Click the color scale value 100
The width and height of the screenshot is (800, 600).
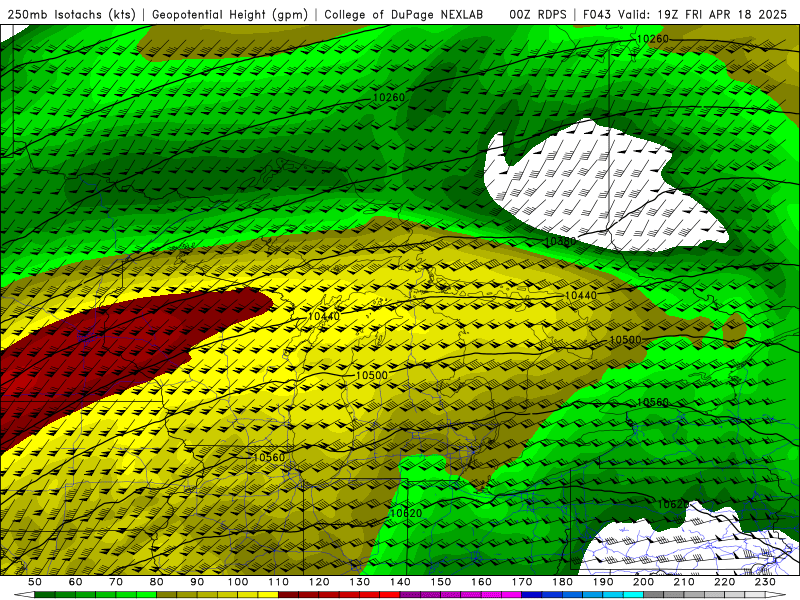coord(238,582)
